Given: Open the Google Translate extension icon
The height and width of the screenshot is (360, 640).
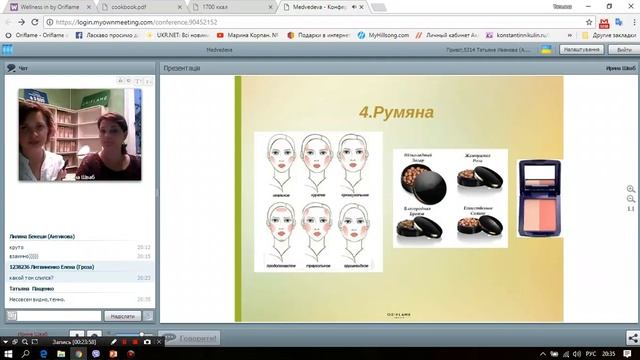Looking at the screenshot, I should (619, 22).
